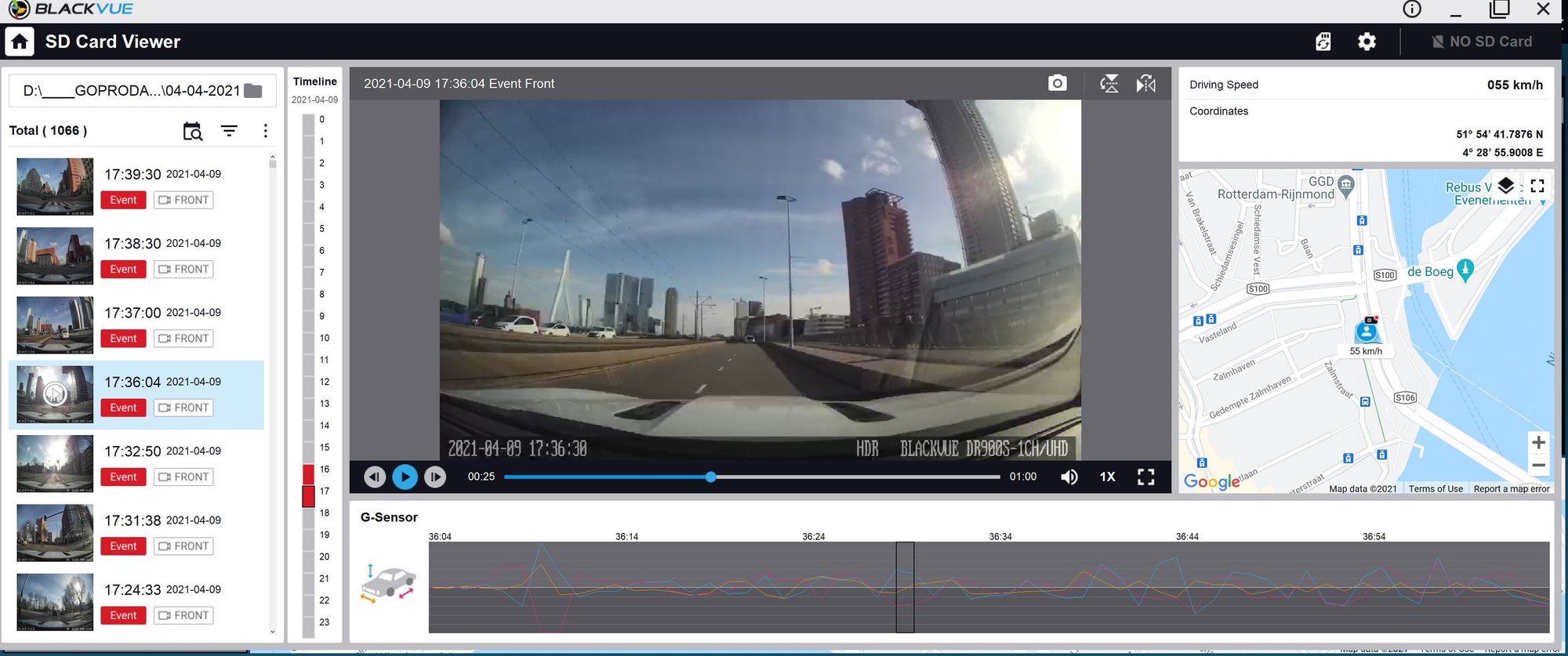Viewport: 1568px width, 656px height.
Task: Click the Home icon
Action: (20, 42)
